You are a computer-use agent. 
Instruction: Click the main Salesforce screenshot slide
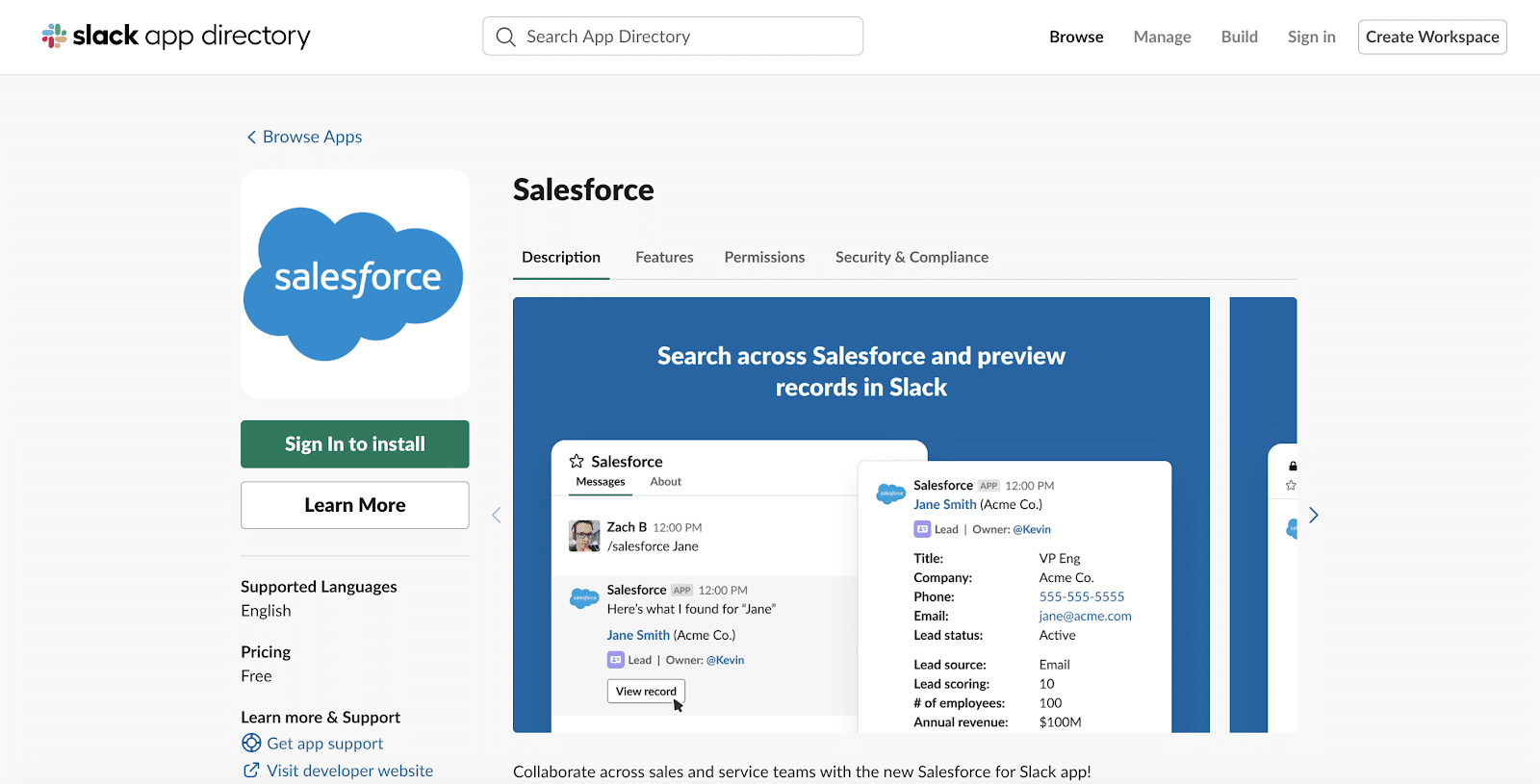861,515
